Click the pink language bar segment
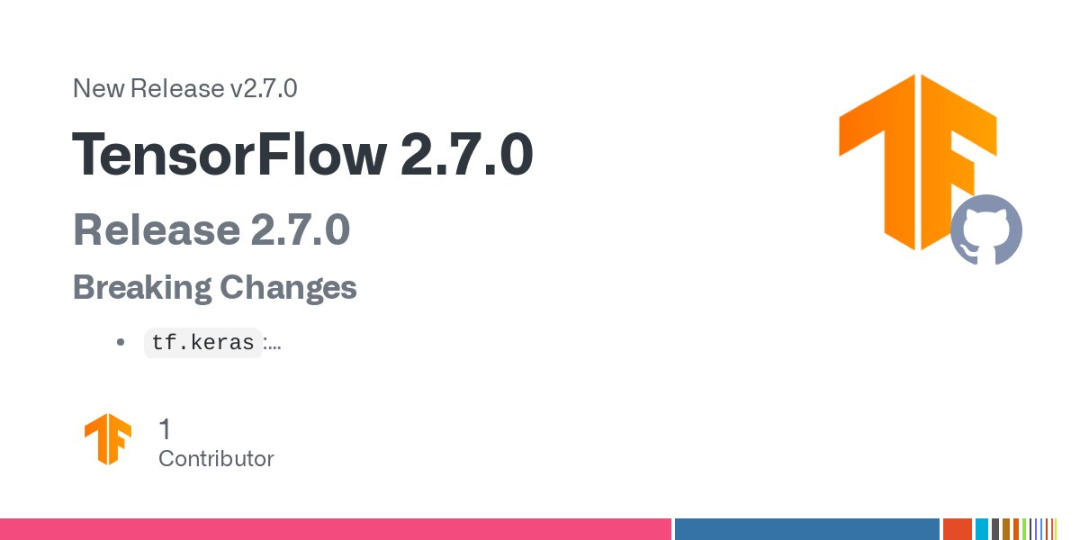The height and width of the screenshot is (540, 1080). (335, 529)
